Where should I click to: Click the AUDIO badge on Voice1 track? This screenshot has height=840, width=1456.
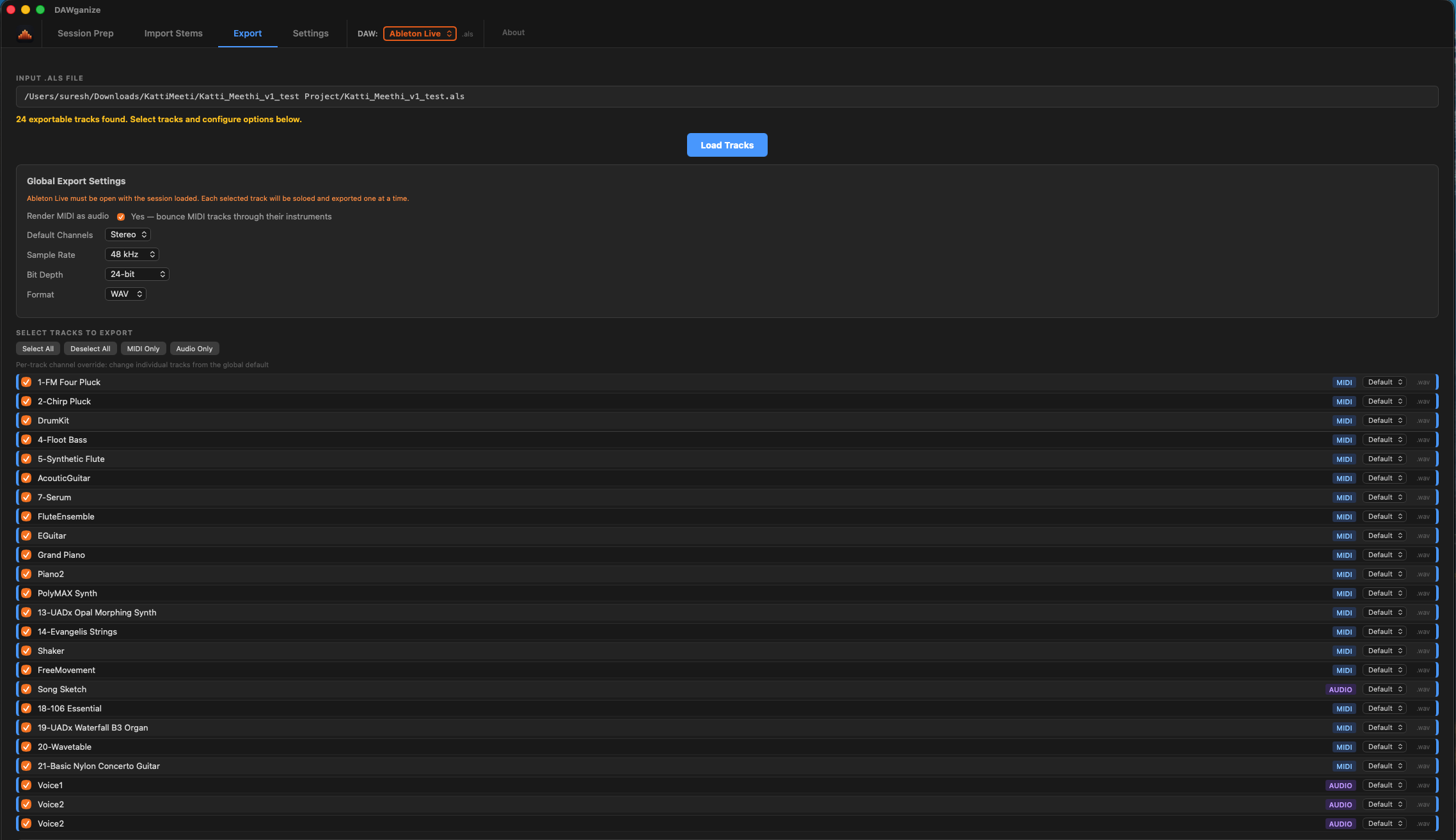tap(1340, 786)
